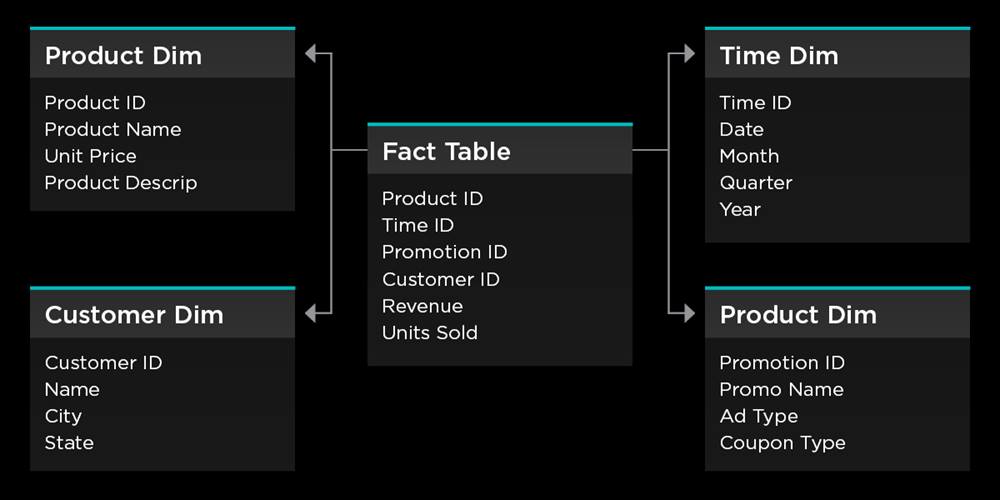Select the Product Descrip field
Viewport: 1000px width, 500px height.
tap(121, 183)
